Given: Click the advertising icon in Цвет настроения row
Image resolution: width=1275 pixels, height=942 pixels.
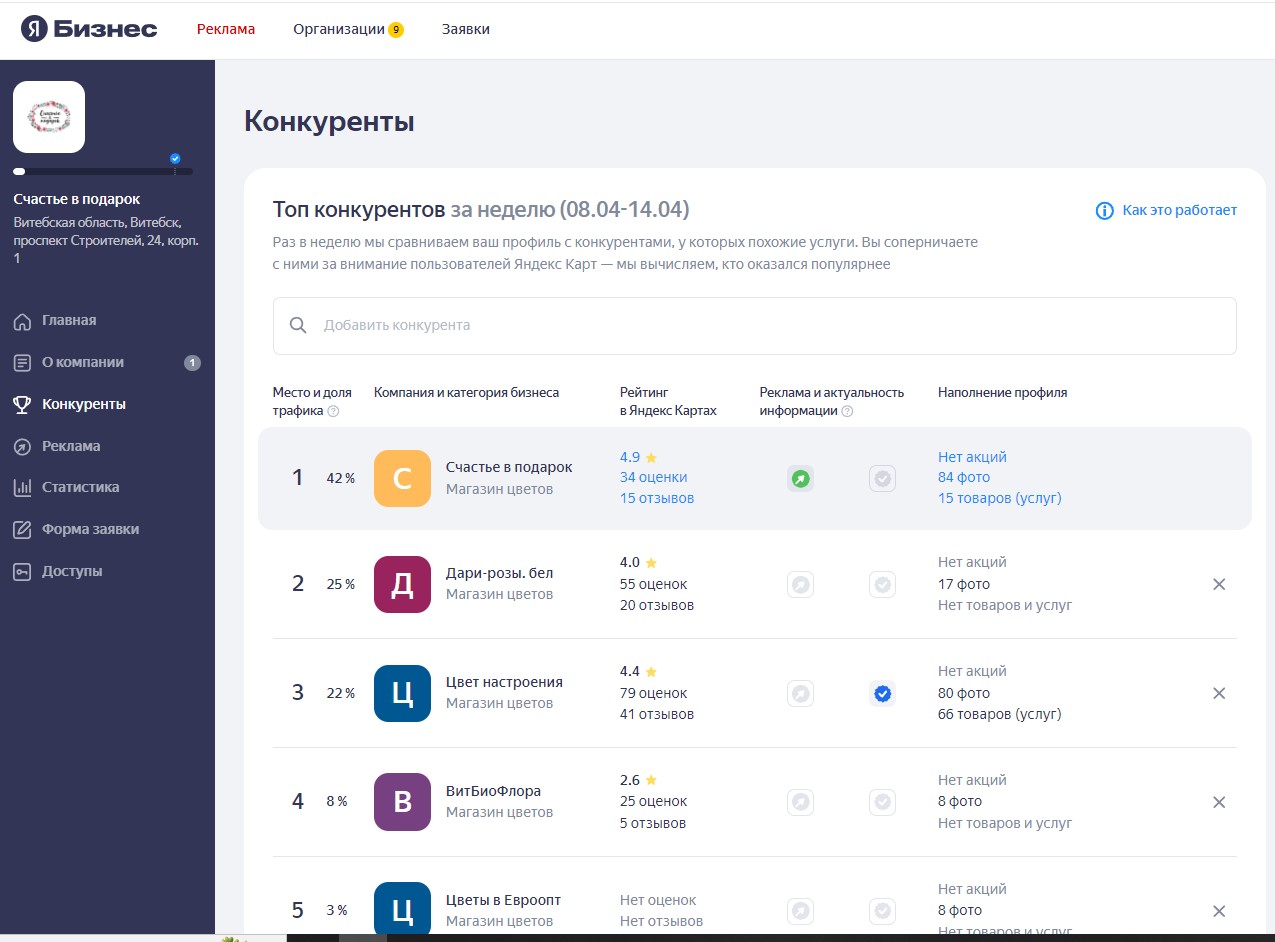Looking at the screenshot, I should 800,693.
